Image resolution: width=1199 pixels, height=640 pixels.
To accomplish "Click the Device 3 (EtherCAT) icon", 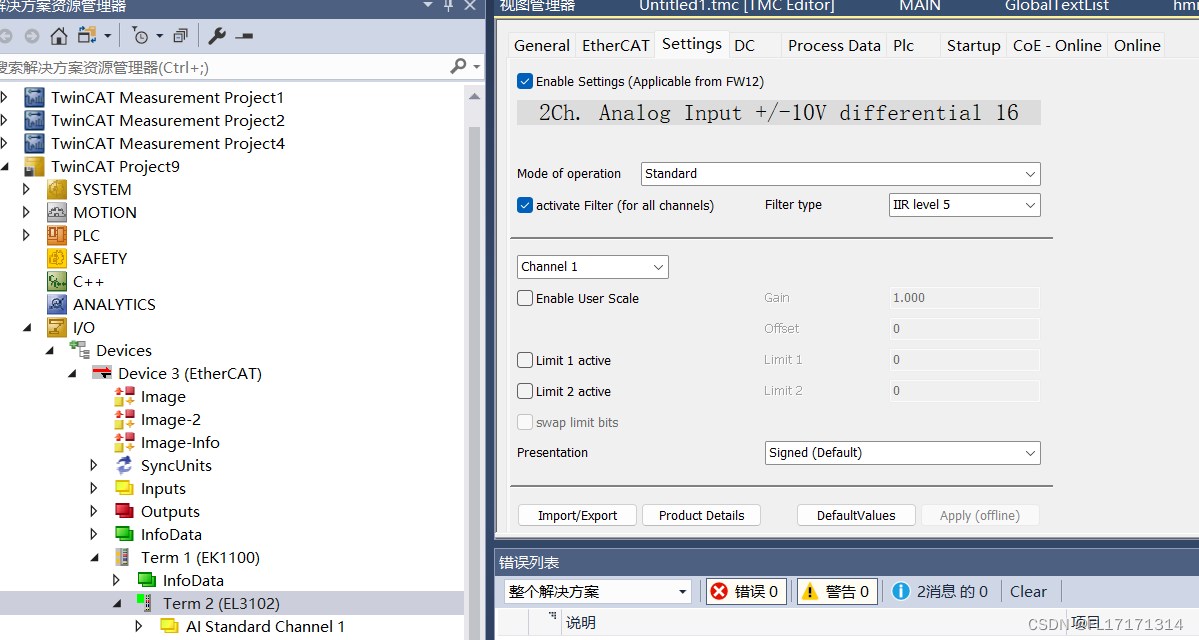I will coord(102,373).
